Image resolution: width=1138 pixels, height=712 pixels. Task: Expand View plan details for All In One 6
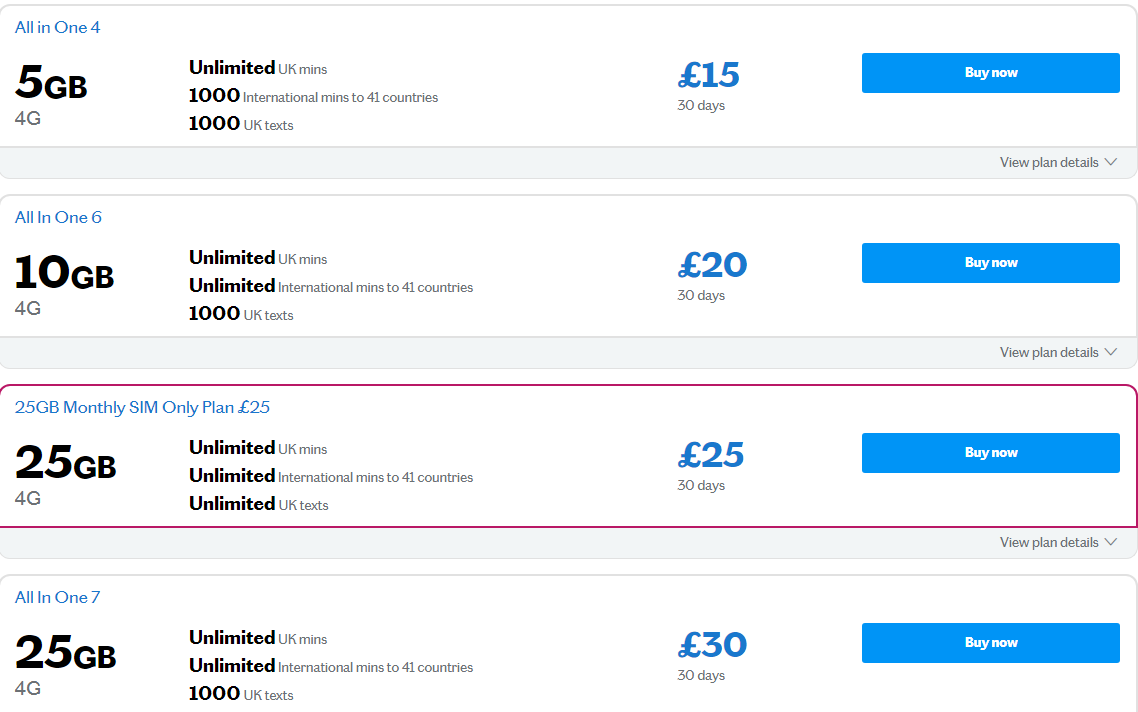(1049, 353)
